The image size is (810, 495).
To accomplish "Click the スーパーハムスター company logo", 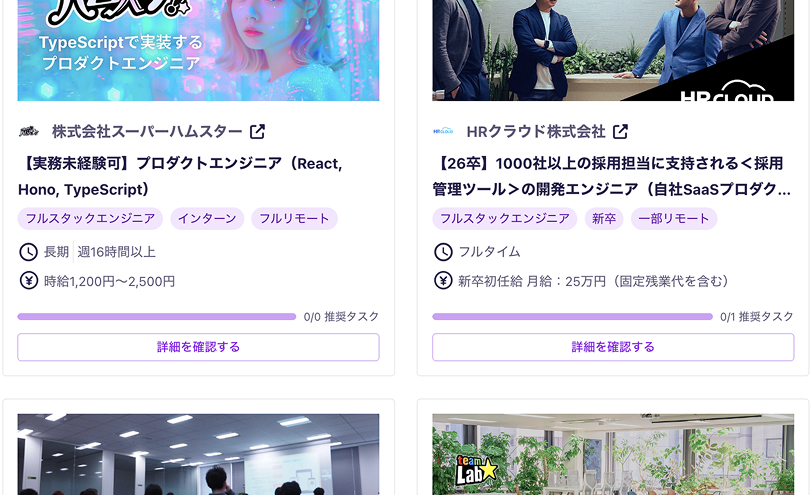I will pos(29,132).
